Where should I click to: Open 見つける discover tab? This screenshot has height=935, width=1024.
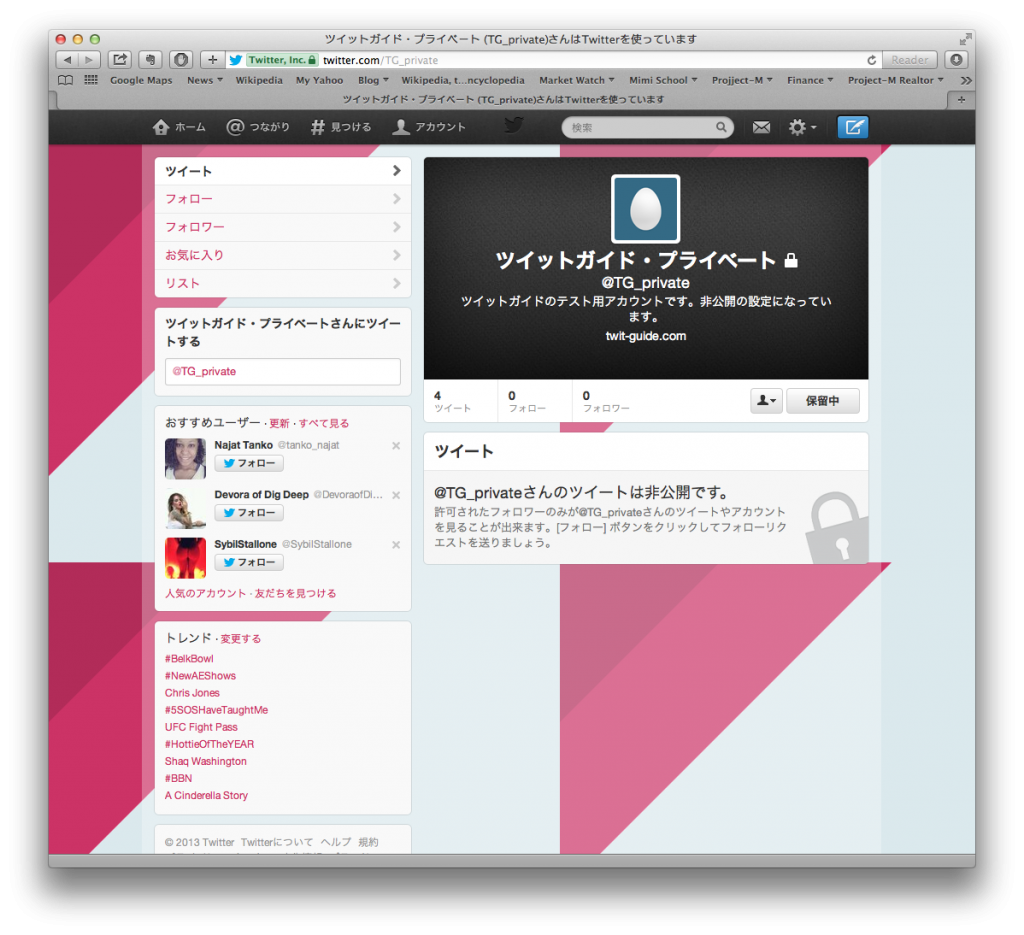pos(341,127)
